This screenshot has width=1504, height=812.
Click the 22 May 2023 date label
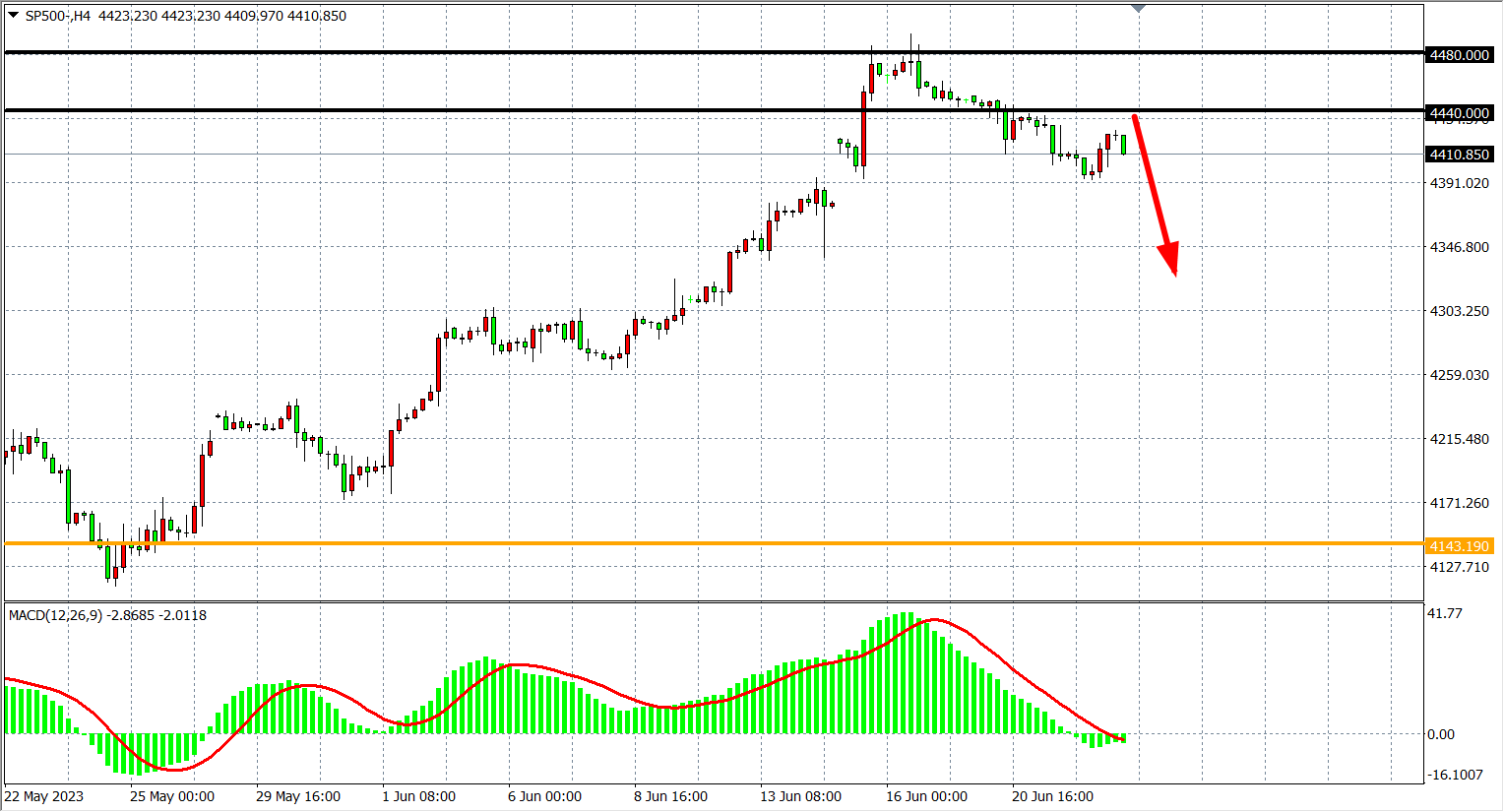tap(44, 796)
